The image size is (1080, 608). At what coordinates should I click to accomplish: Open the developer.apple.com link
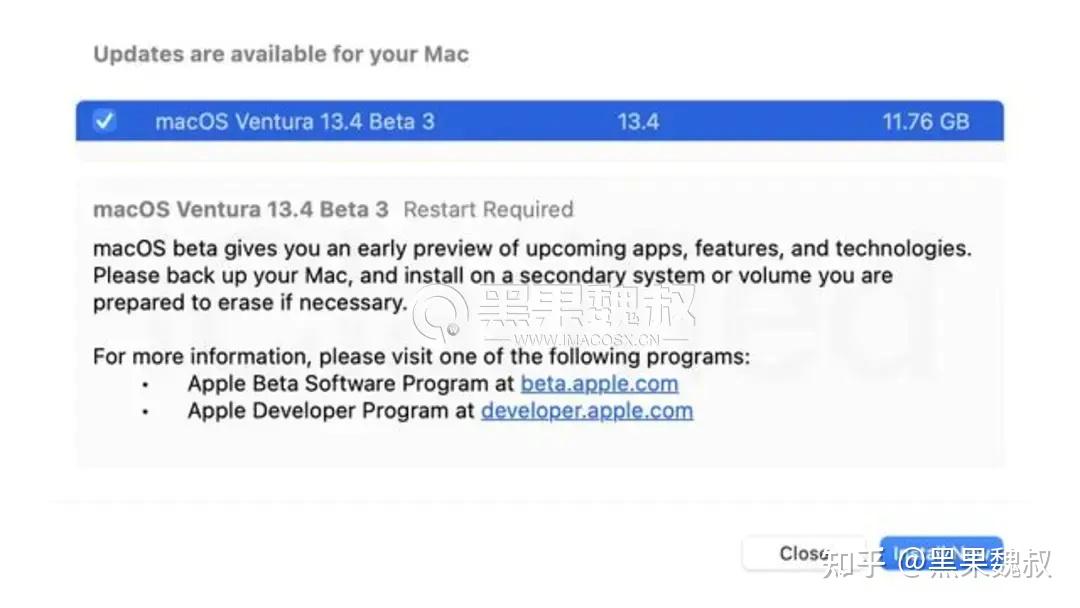[586, 410]
